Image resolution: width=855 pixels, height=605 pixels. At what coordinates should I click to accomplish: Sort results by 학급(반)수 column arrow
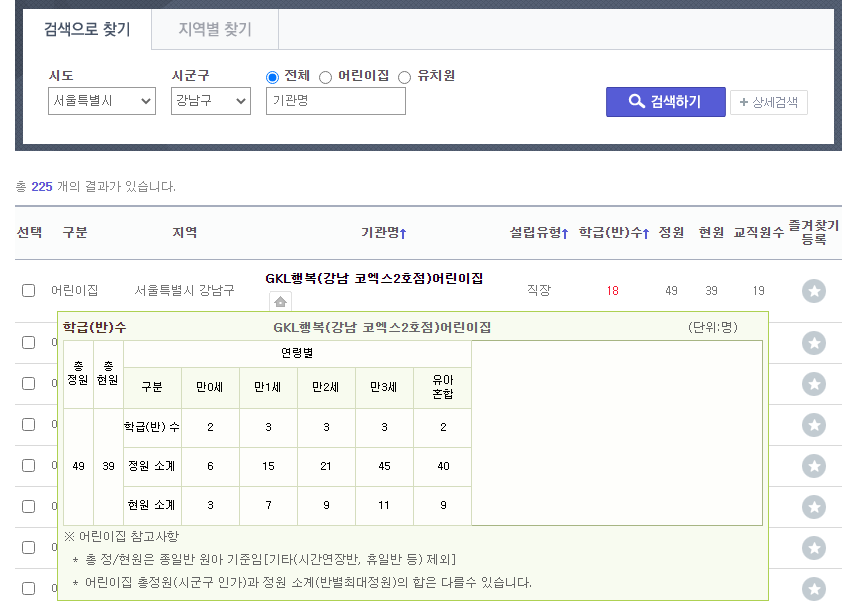[646, 233]
